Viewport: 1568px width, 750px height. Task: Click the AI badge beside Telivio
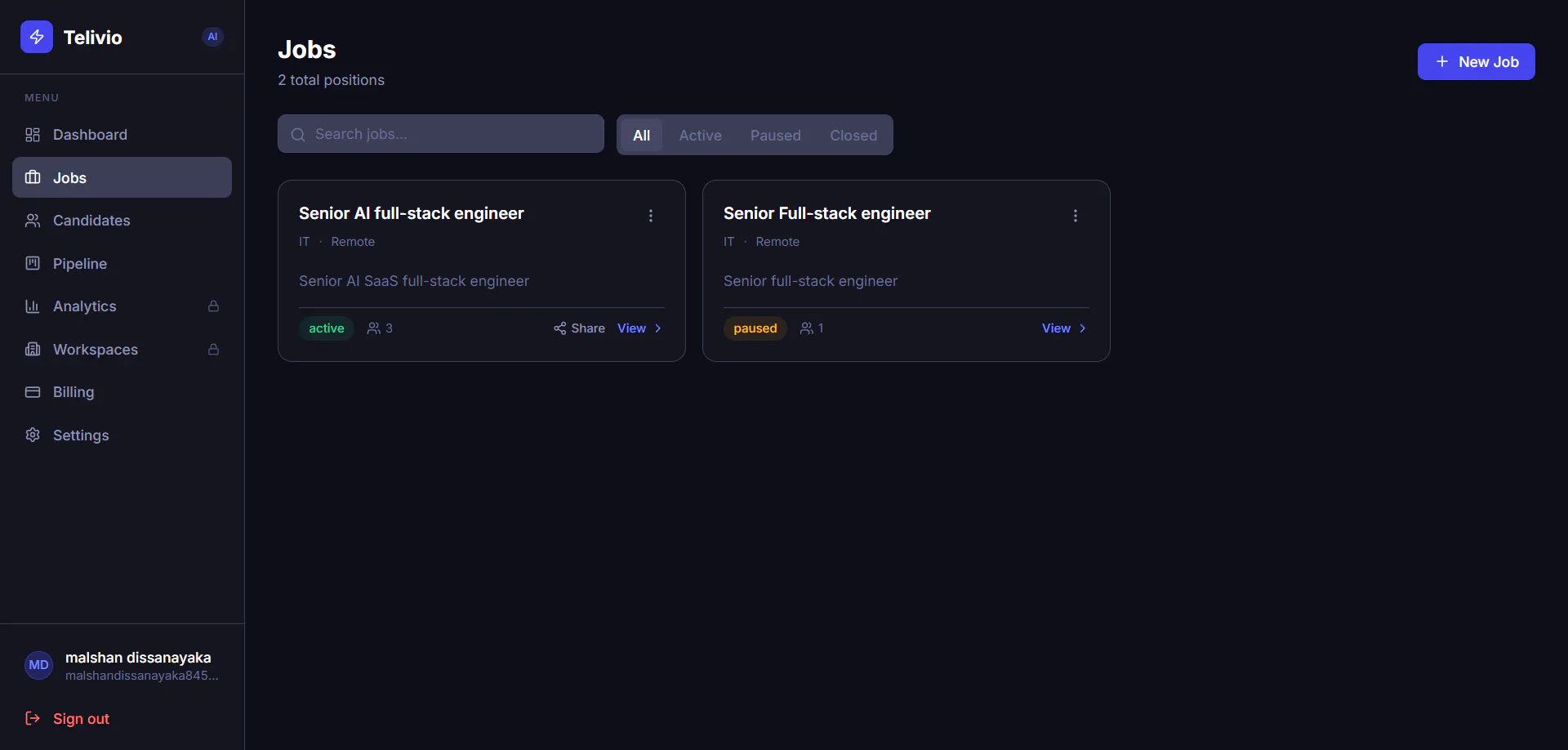[212, 37]
